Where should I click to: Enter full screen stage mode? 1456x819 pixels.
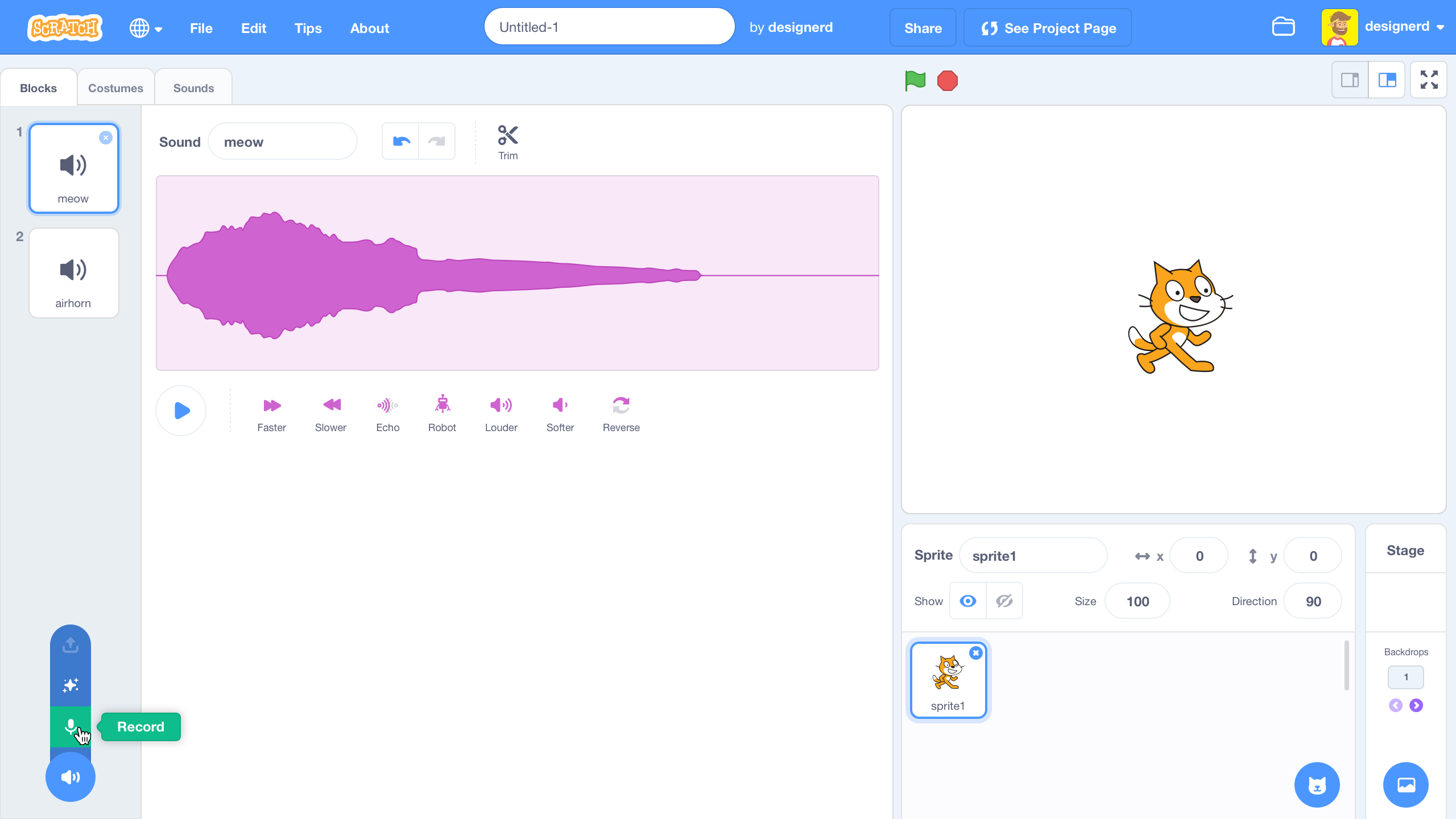click(x=1429, y=80)
